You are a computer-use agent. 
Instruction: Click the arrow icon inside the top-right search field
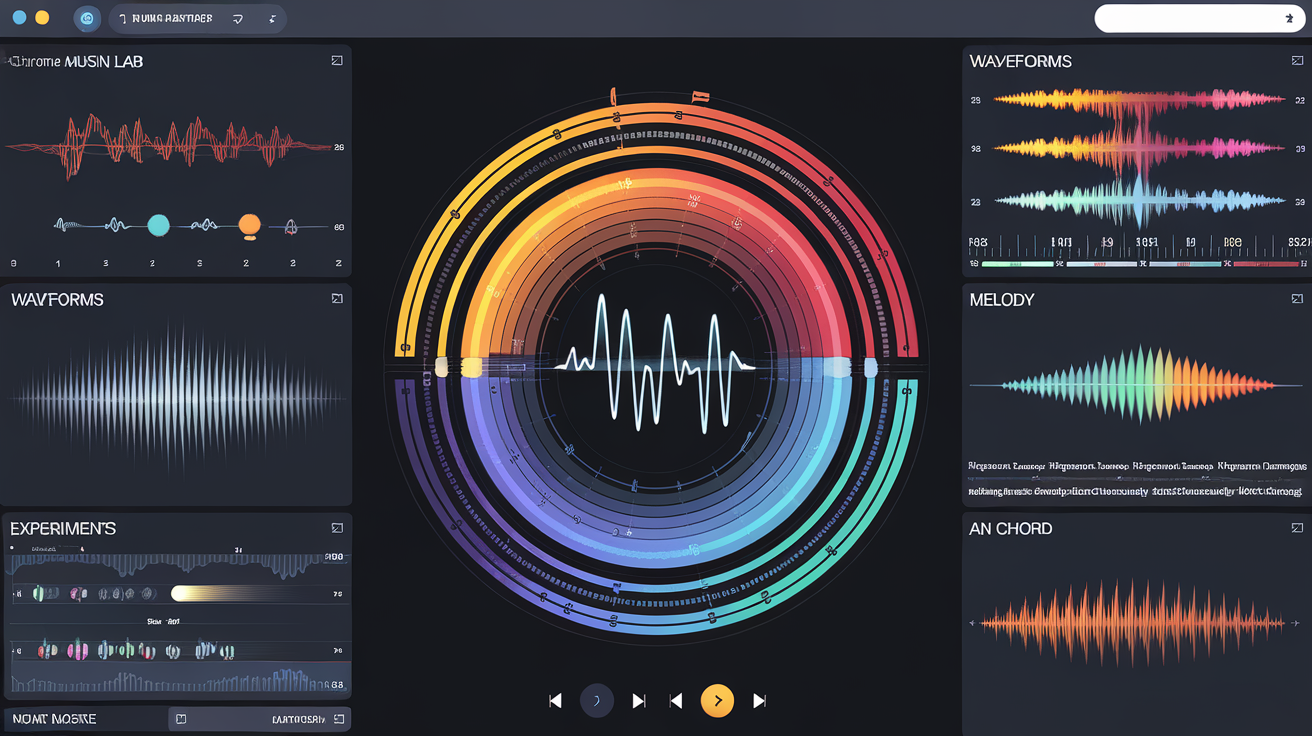click(x=1288, y=18)
